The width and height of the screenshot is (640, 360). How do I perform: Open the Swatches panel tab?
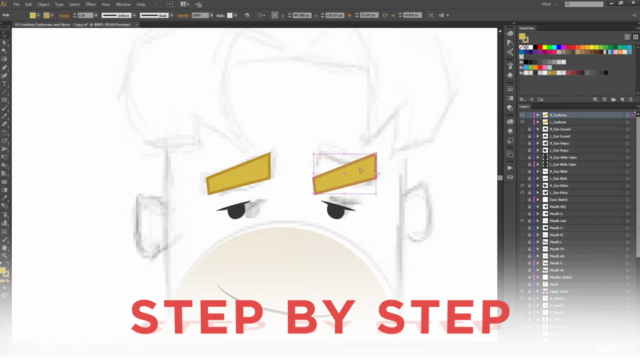[527, 28]
